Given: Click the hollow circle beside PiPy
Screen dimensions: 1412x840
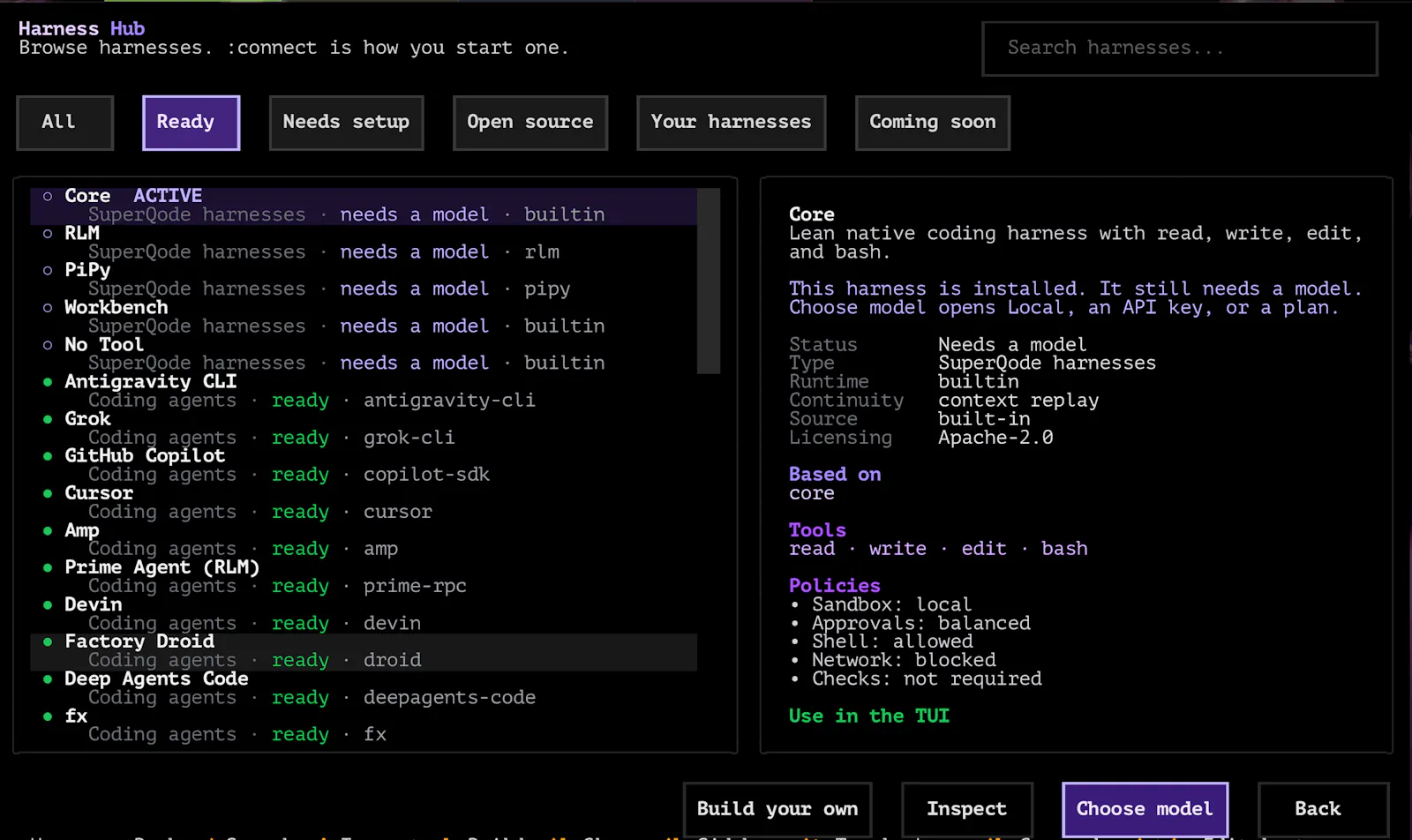Looking at the screenshot, I should pyautogui.click(x=48, y=271).
